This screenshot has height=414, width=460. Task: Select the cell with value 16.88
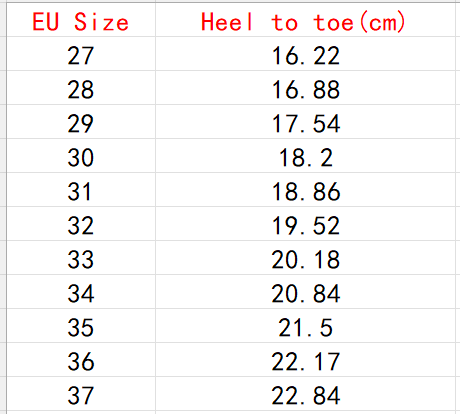pyautogui.click(x=305, y=88)
